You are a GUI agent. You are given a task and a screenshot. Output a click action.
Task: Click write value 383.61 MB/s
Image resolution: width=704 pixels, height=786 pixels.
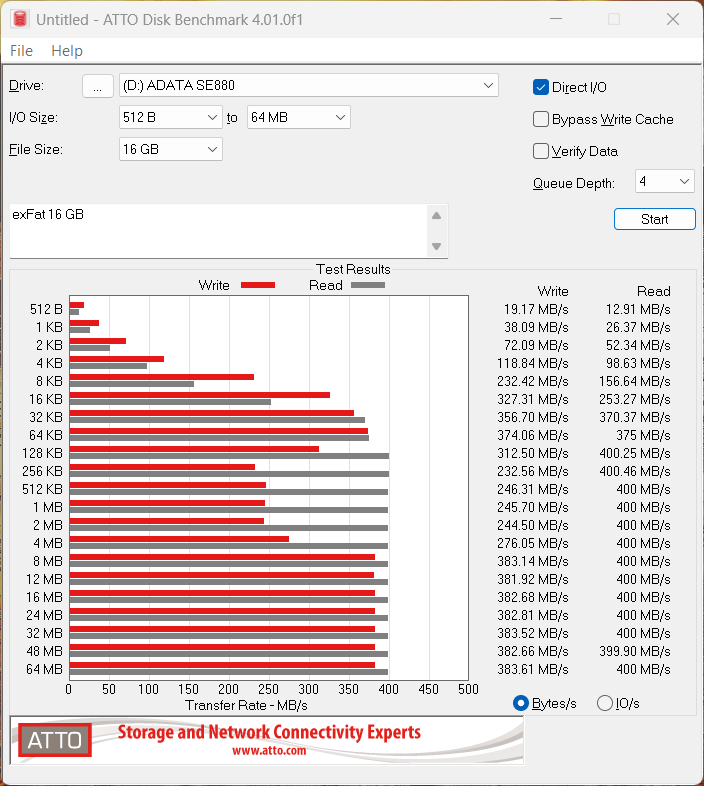[533, 669]
